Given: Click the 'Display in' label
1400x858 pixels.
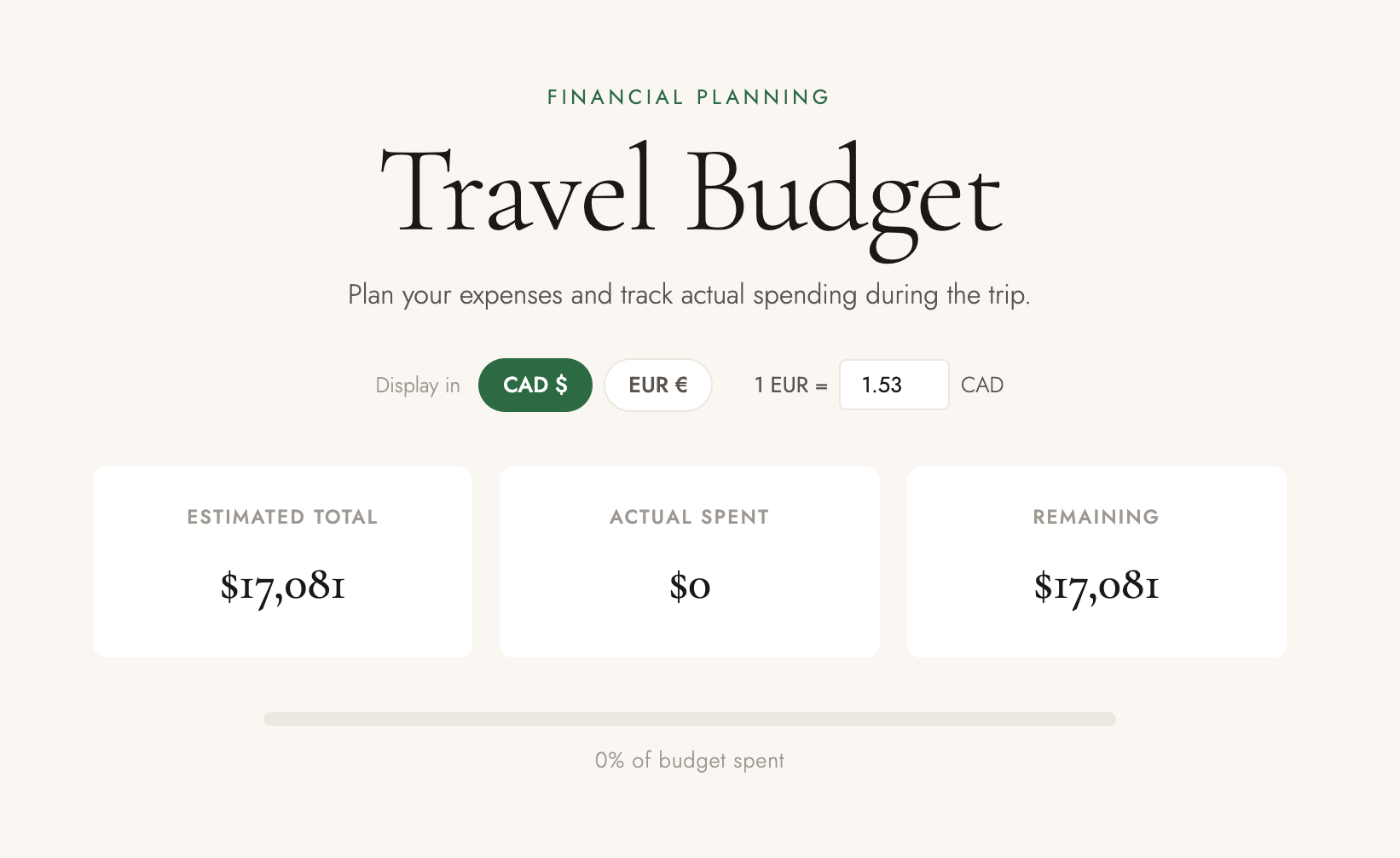Looking at the screenshot, I should (x=418, y=386).
